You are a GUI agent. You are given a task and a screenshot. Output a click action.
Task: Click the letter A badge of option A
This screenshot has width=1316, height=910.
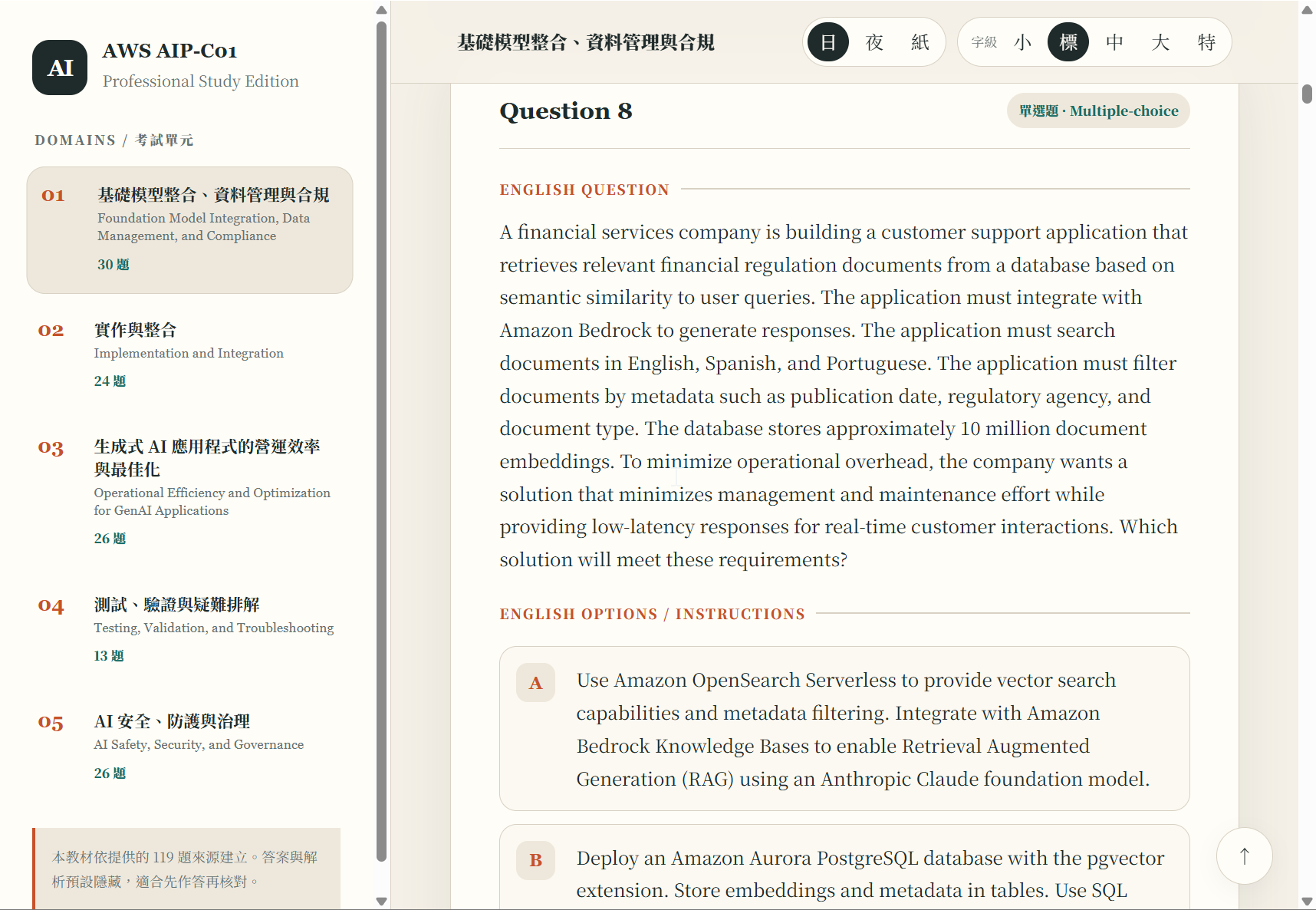pyautogui.click(x=535, y=683)
